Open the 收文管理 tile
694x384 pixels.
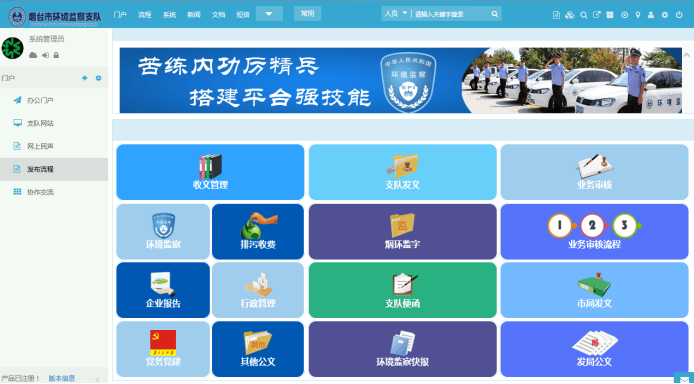click(x=210, y=172)
